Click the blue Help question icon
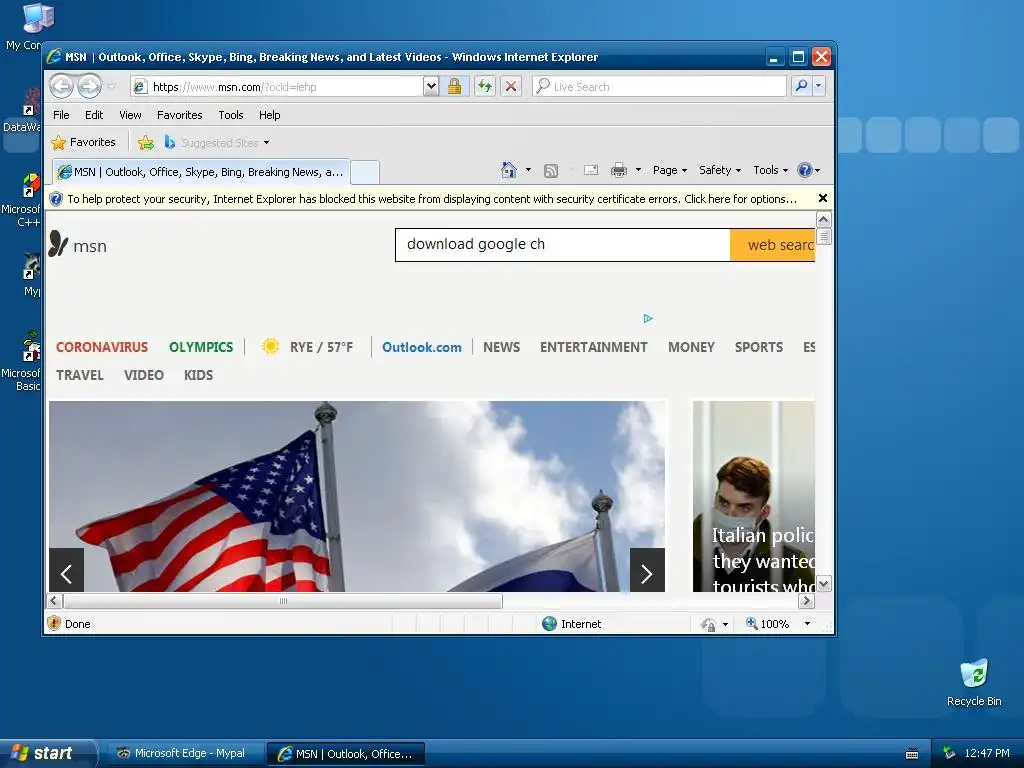This screenshot has width=1024, height=768. pyautogui.click(x=805, y=170)
